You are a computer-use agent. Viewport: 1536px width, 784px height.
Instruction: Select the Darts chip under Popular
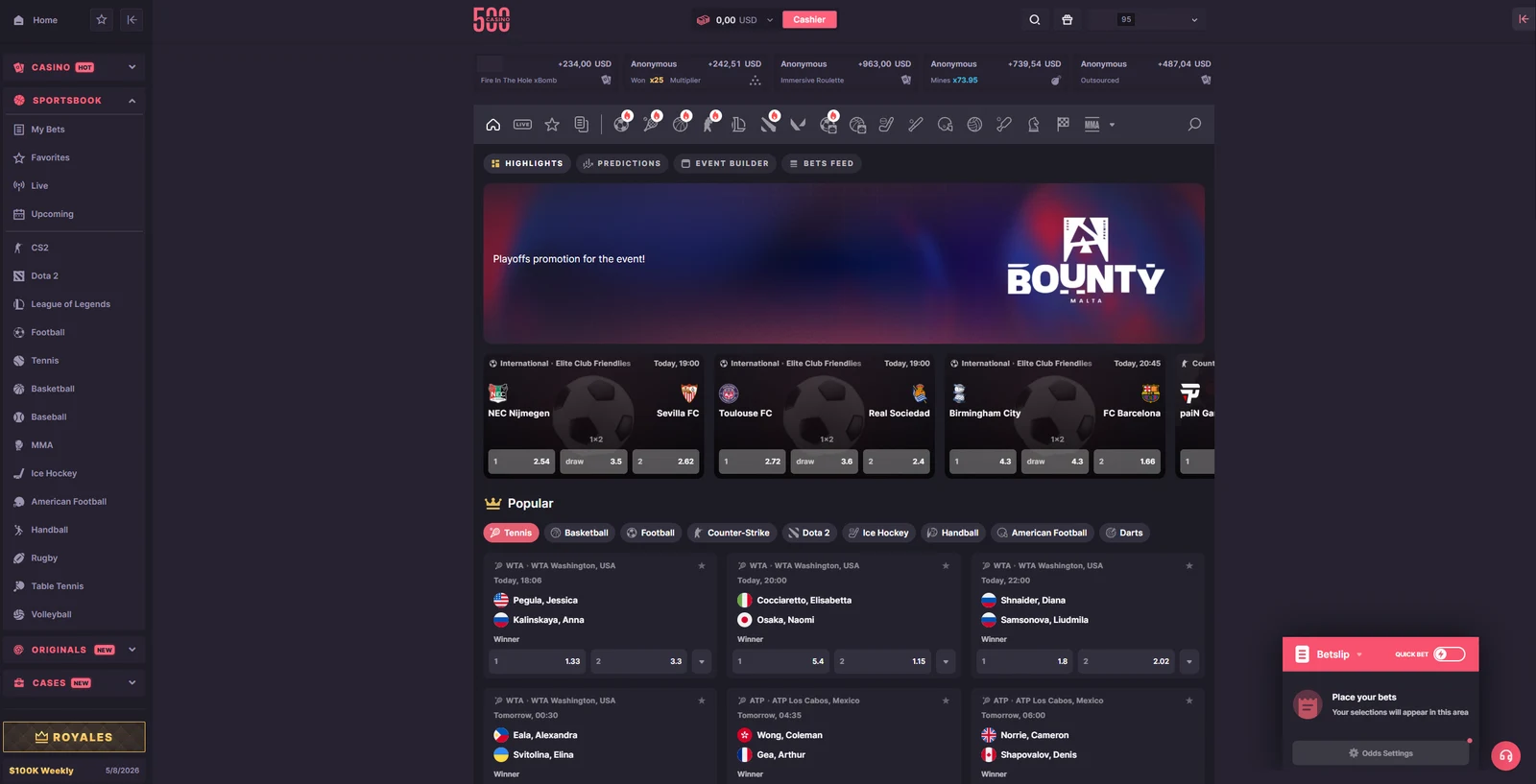pyautogui.click(x=1124, y=533)
